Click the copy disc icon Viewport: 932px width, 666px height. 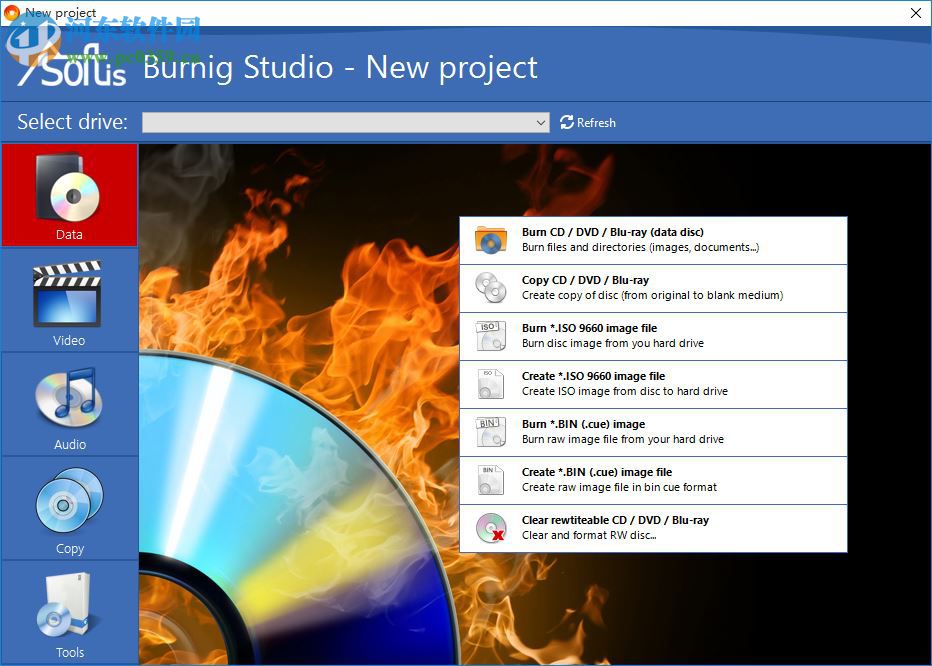(490, 287)
